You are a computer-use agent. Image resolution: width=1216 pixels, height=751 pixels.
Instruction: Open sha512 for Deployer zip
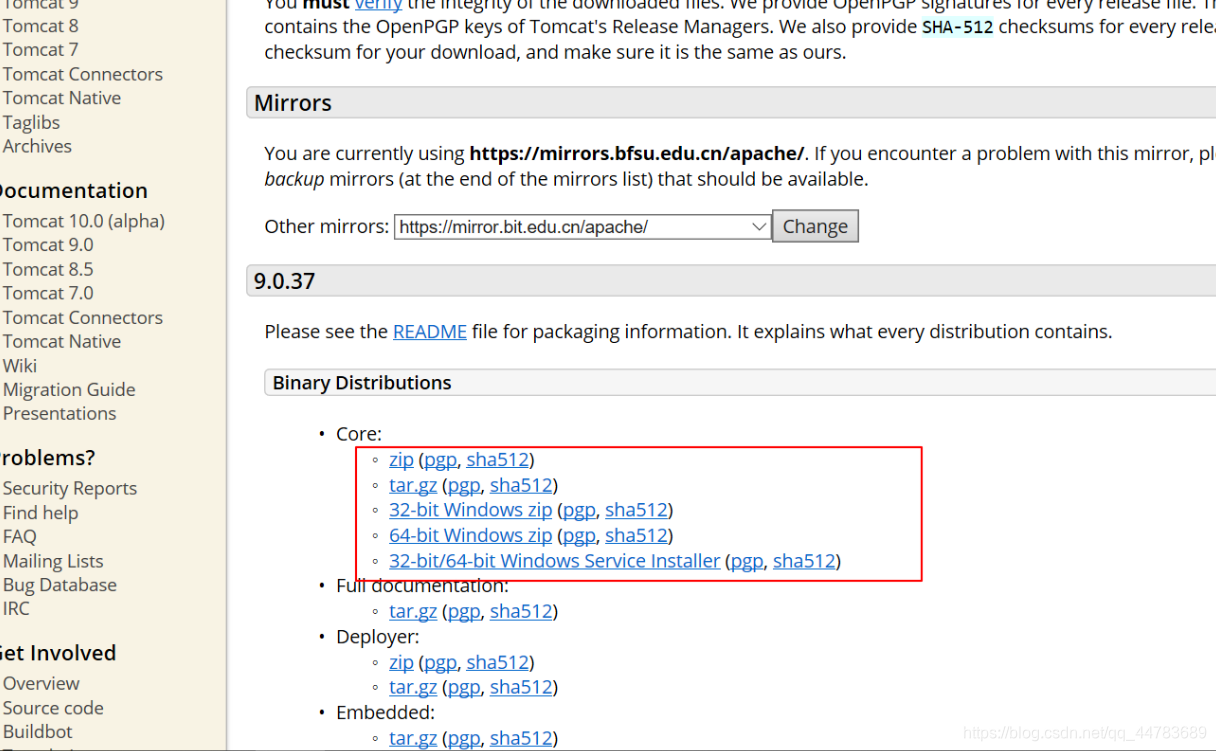pyautogui.click(x=497, y=662)
